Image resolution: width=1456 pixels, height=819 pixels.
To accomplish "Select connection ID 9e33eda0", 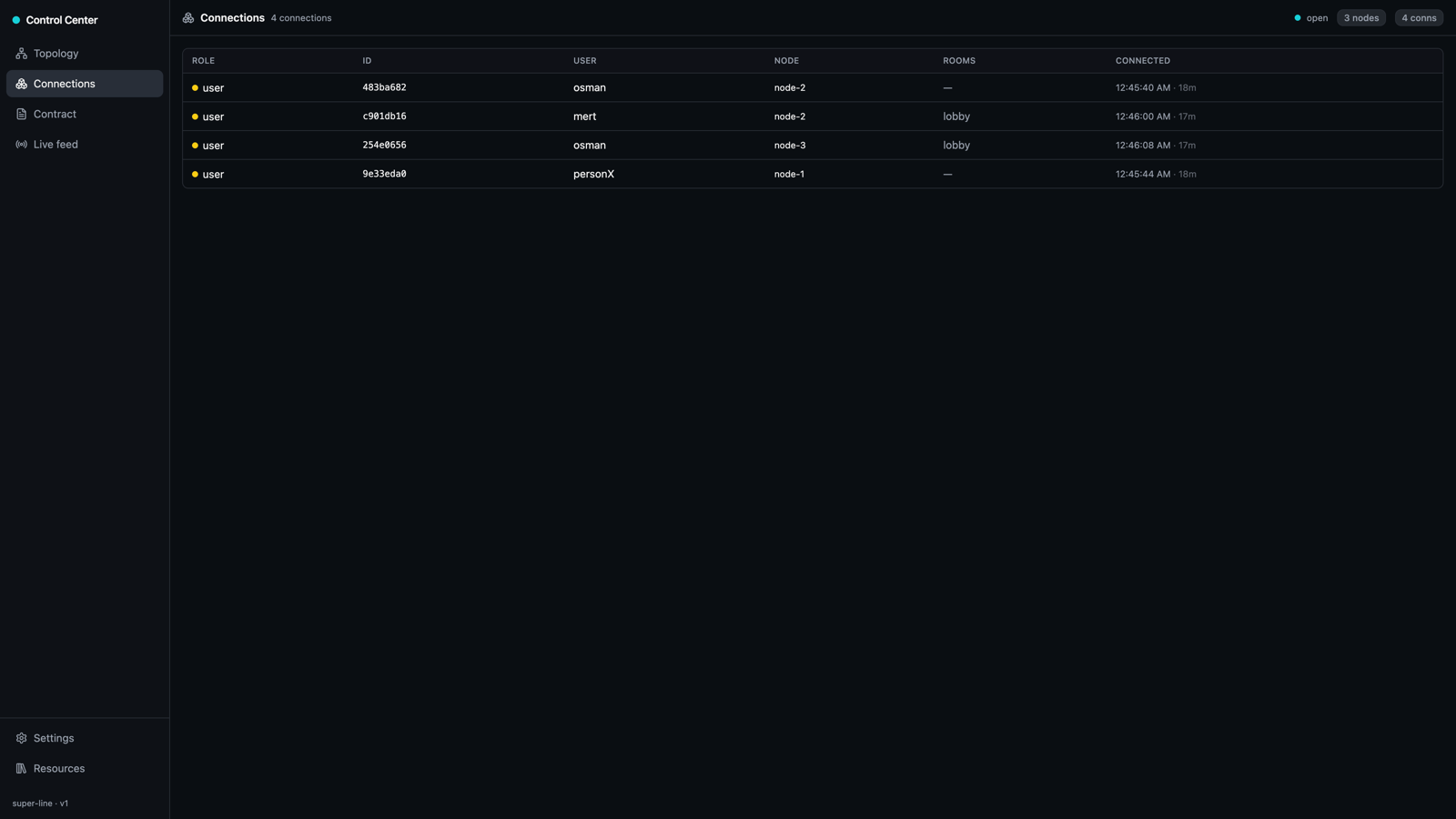I will pyautogui.click(x=384, y=174).
